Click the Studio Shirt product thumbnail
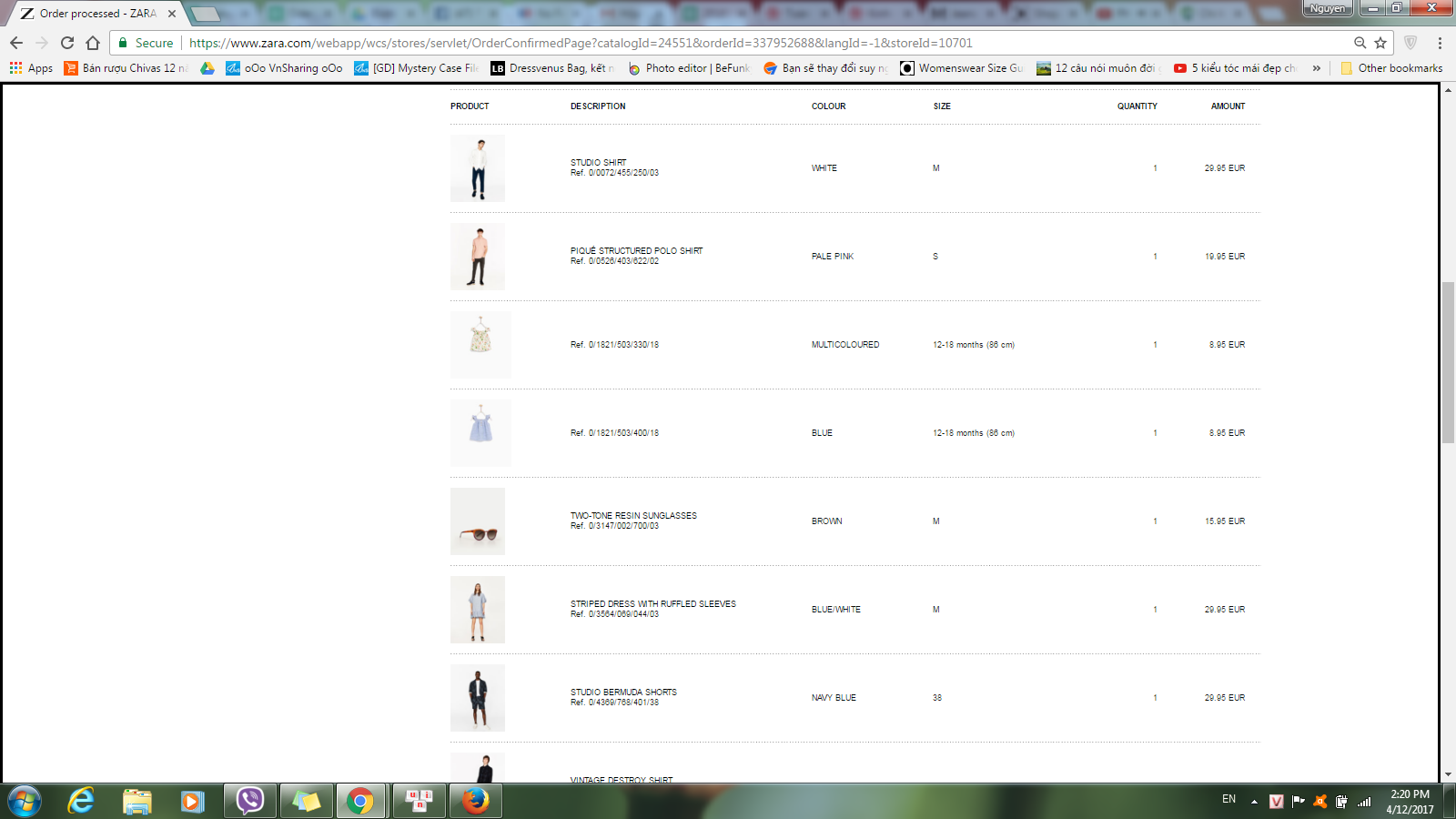This screenshot has width=1456, height=819. click(478, 168)
